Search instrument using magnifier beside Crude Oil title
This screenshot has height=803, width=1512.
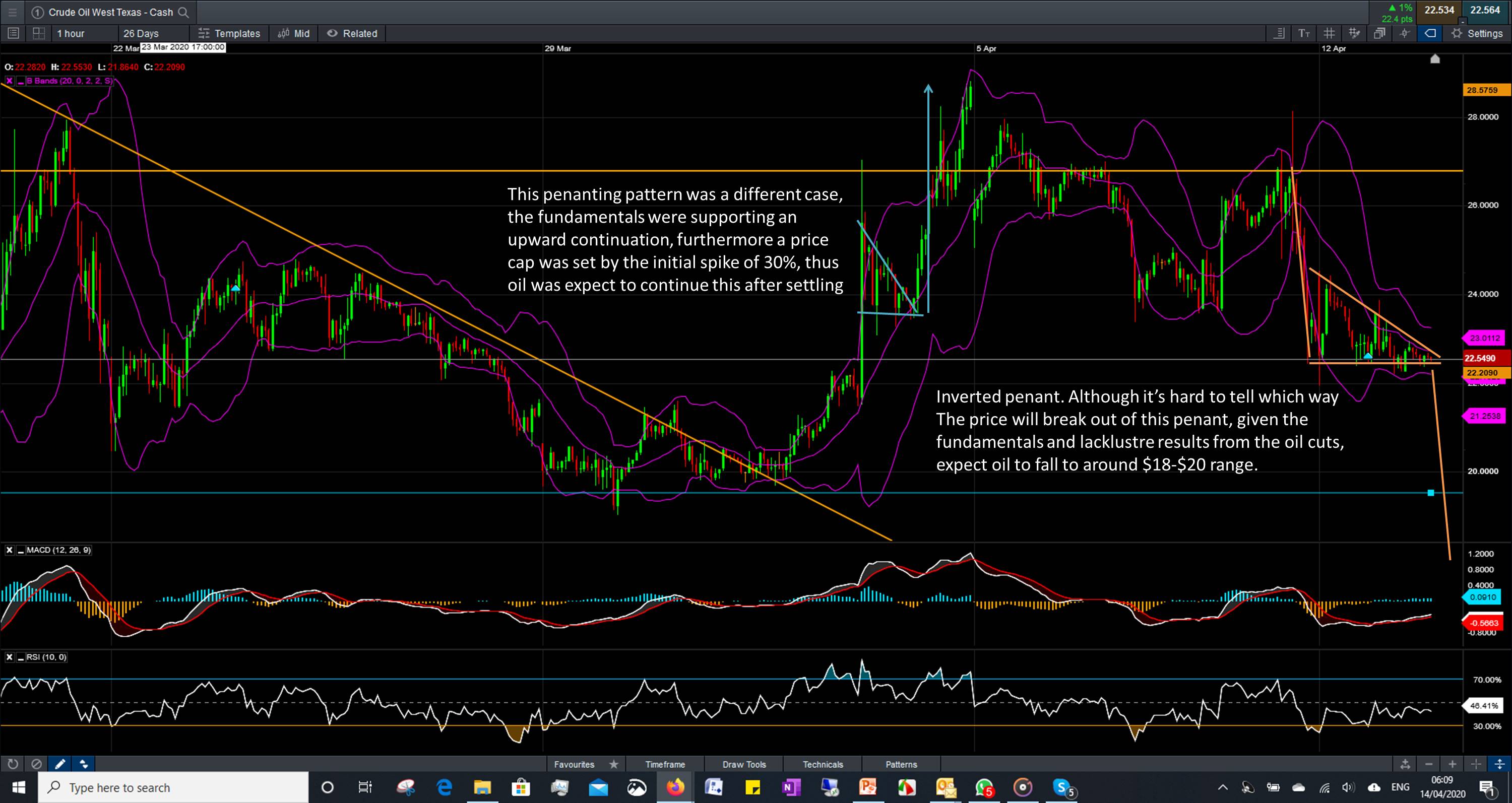pyautogui.click(x=183, y=12)
